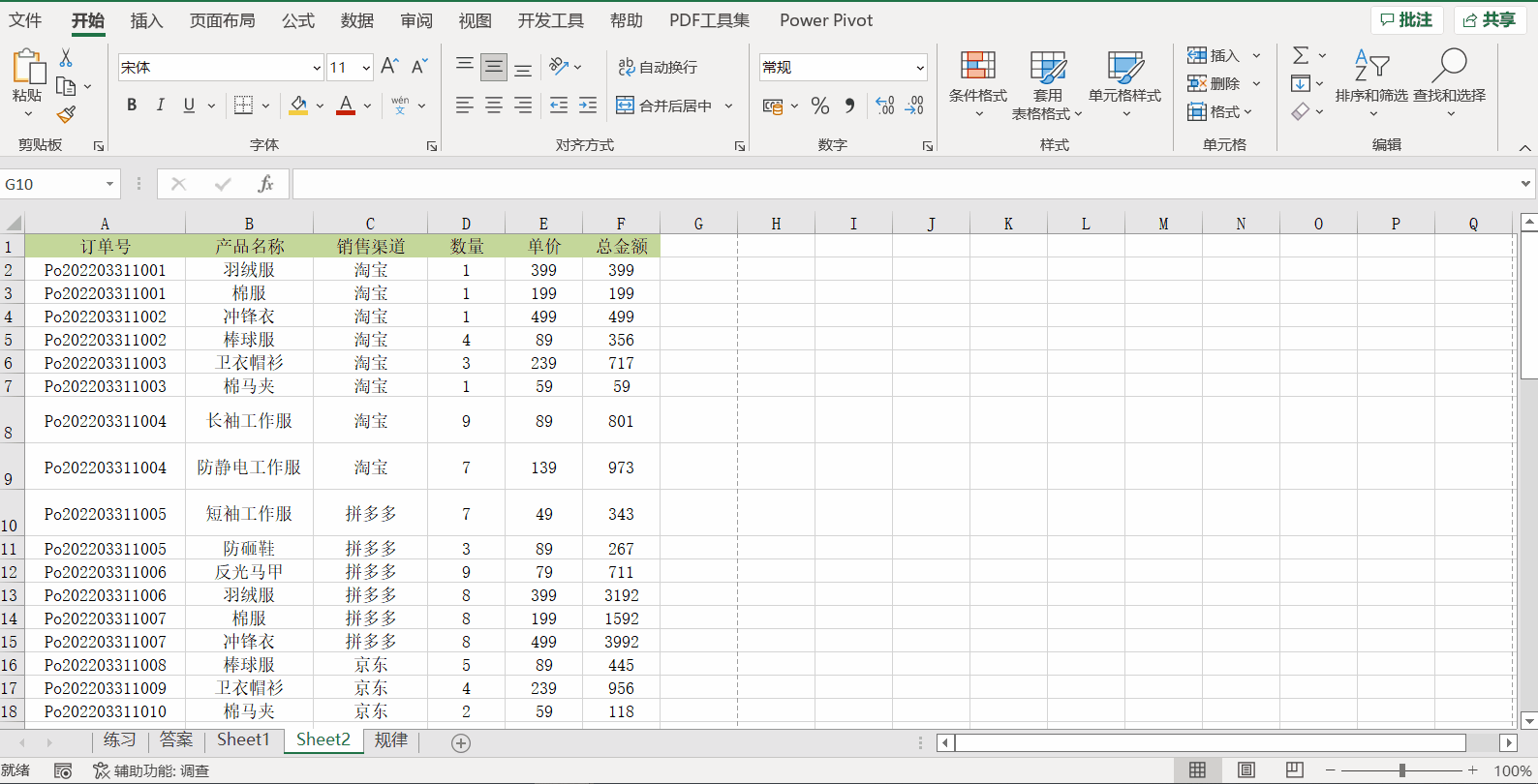Toggle Wrap Text (自动换行)
The image size is (1538, 784).
coord(658,67)
